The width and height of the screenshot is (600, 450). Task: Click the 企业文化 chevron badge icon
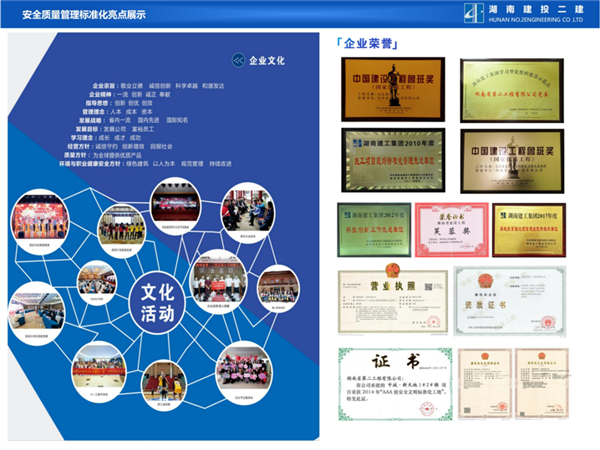(237, 60)
